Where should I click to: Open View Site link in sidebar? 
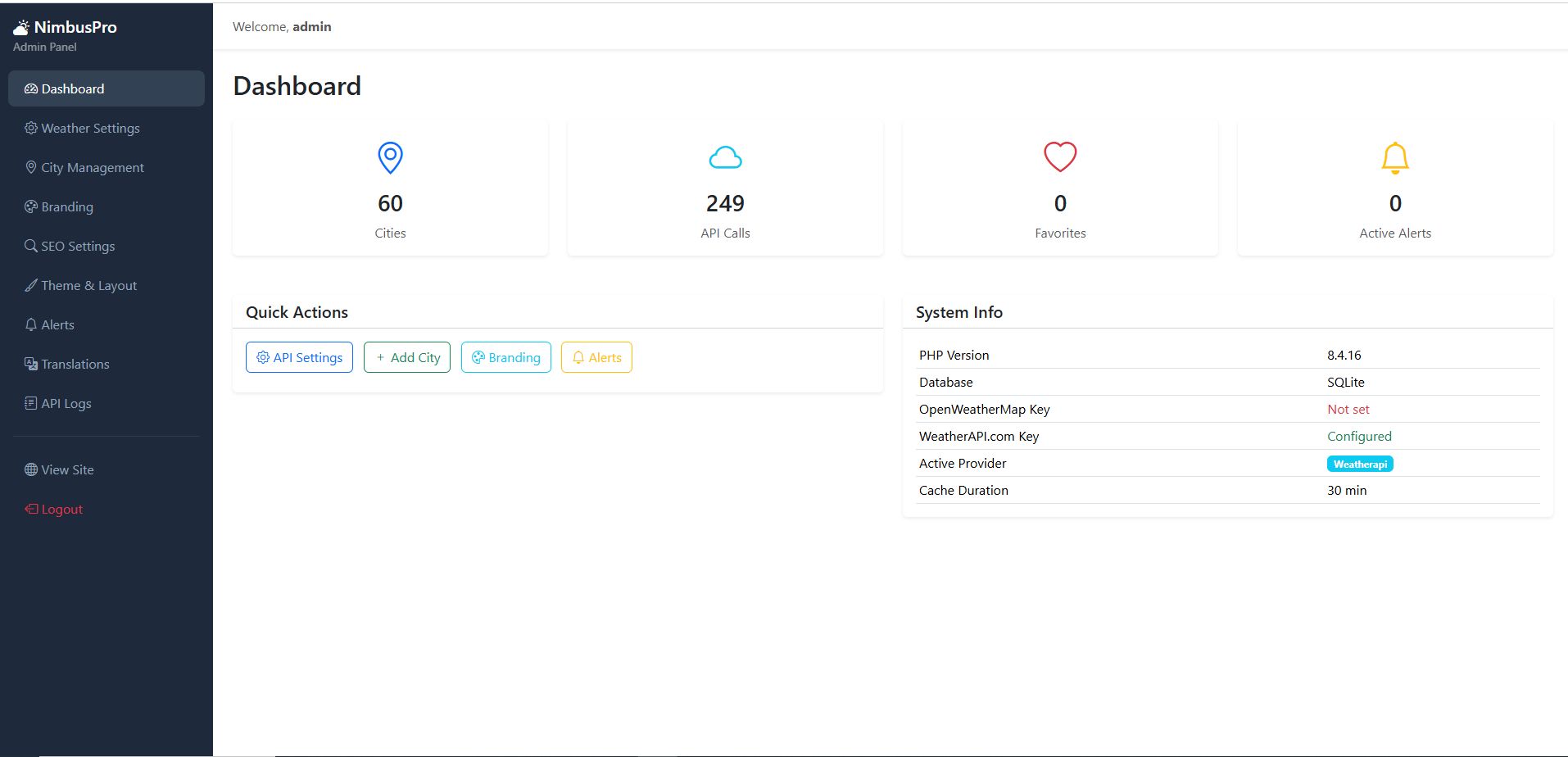pos(106,469)
